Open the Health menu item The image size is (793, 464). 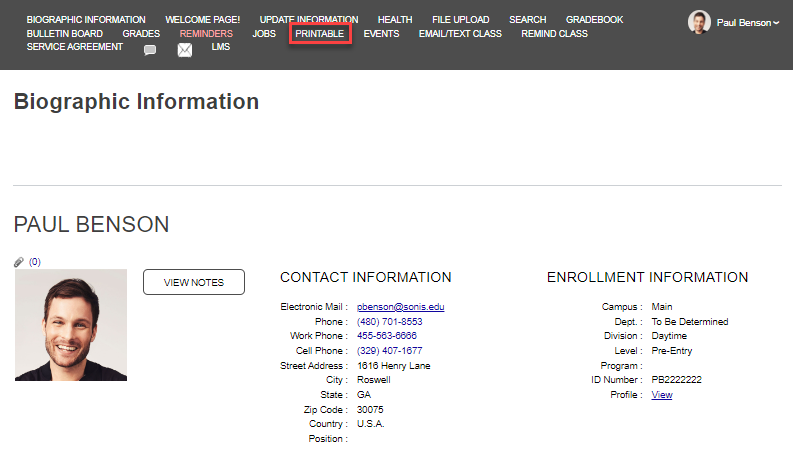point(394,20)
